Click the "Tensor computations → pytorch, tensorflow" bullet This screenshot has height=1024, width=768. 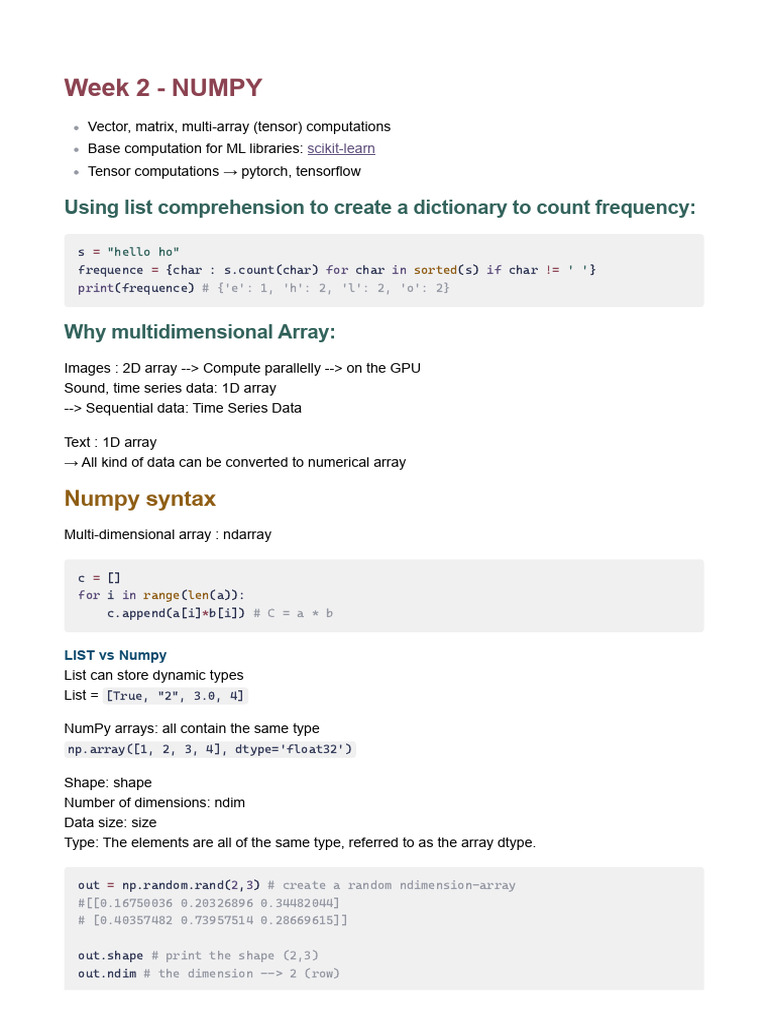[x=224, y=171]
